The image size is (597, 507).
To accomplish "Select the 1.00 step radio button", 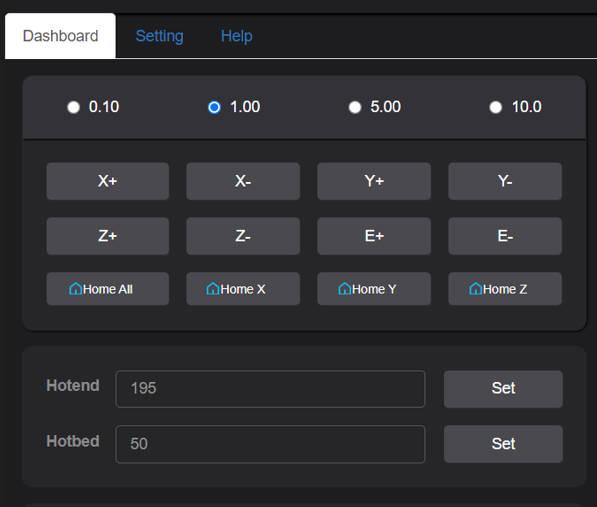I will (x=214, y=107).
